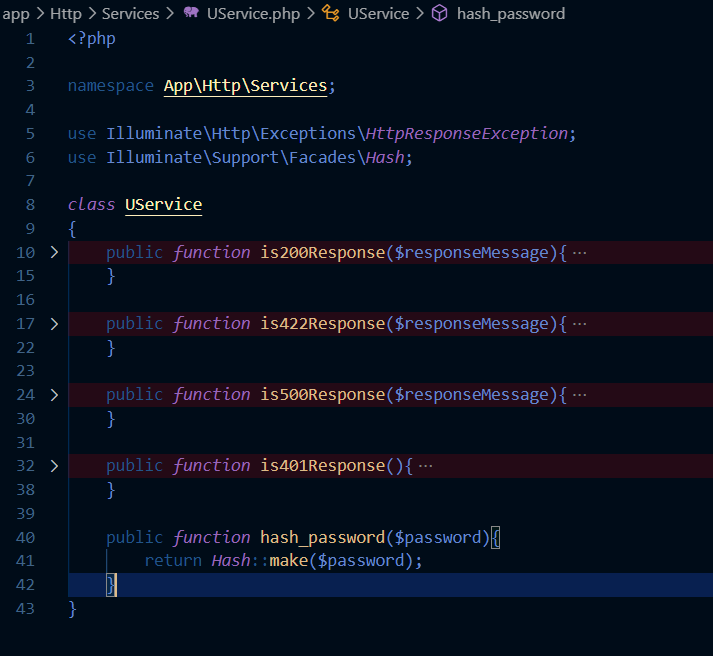Click the 'UService' class name on line 8

[163, 205]
